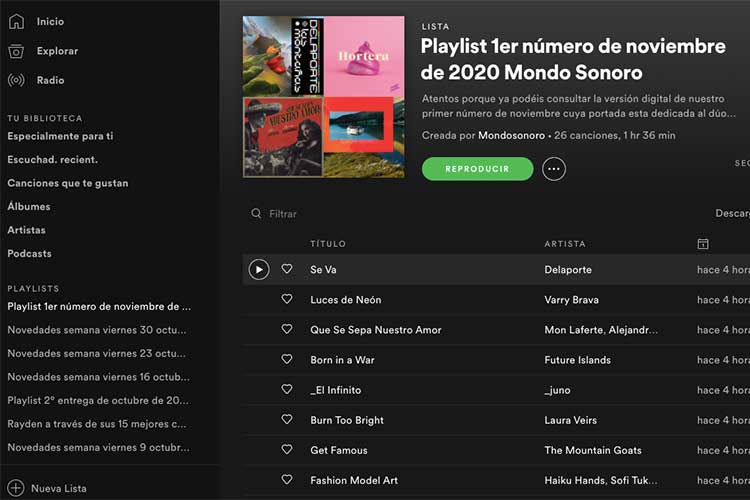This screenshot has height=500, width=750.
Task: Select the track title Burn Too Bright
Action: pyautogui.click(x=347, y=421)
